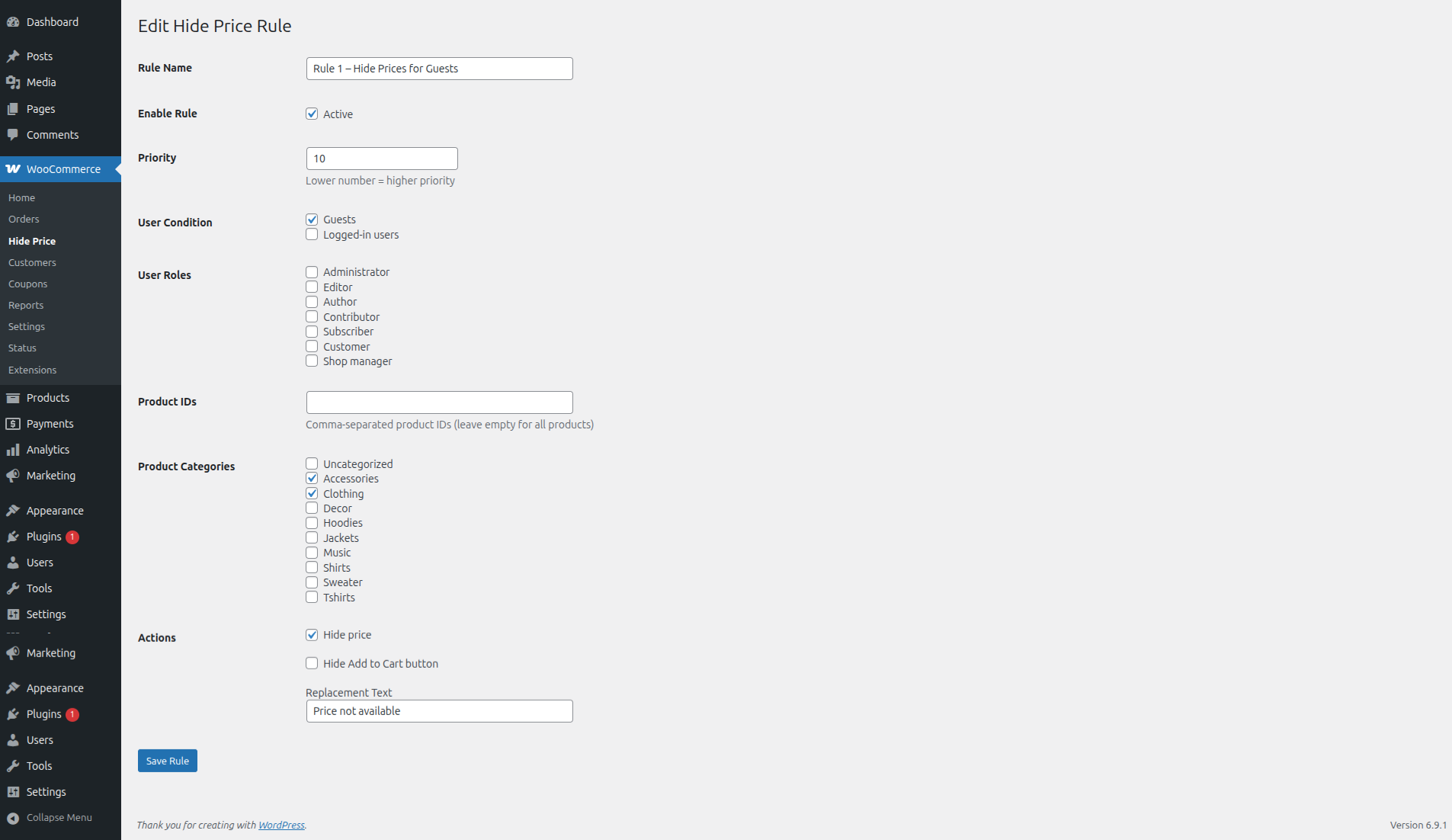Open the Posts section
Viewport: 1452px width, 840px height.
click(40, 56)
